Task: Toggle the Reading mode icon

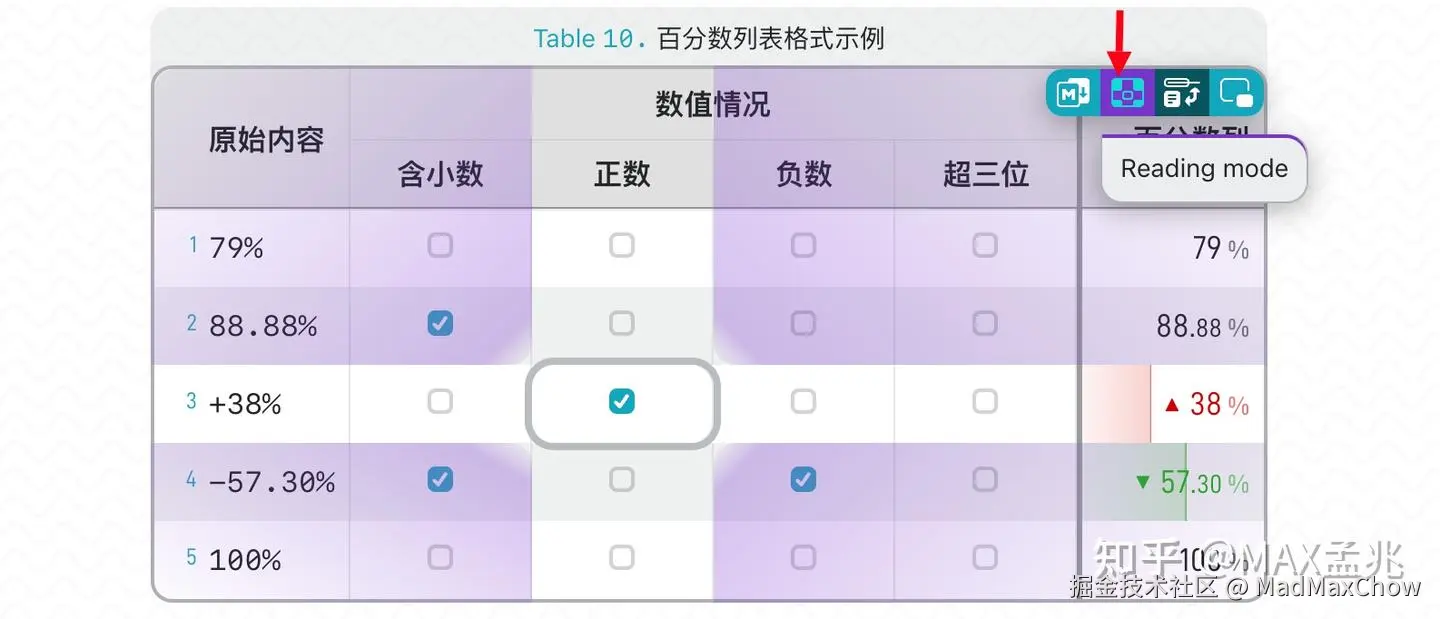Action: tap(1128, 93)
